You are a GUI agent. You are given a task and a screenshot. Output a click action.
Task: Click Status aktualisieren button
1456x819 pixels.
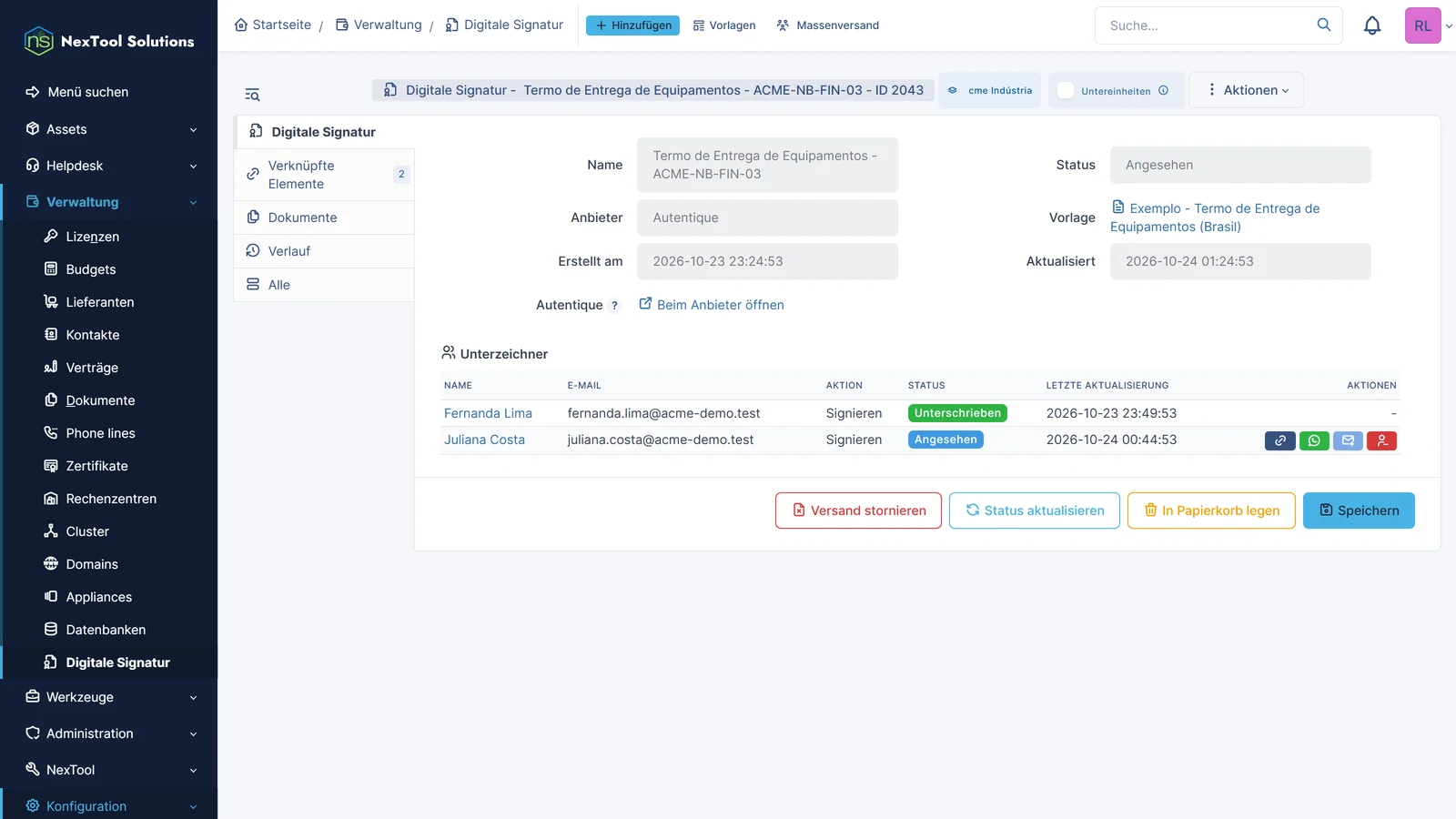[1035, 511]
